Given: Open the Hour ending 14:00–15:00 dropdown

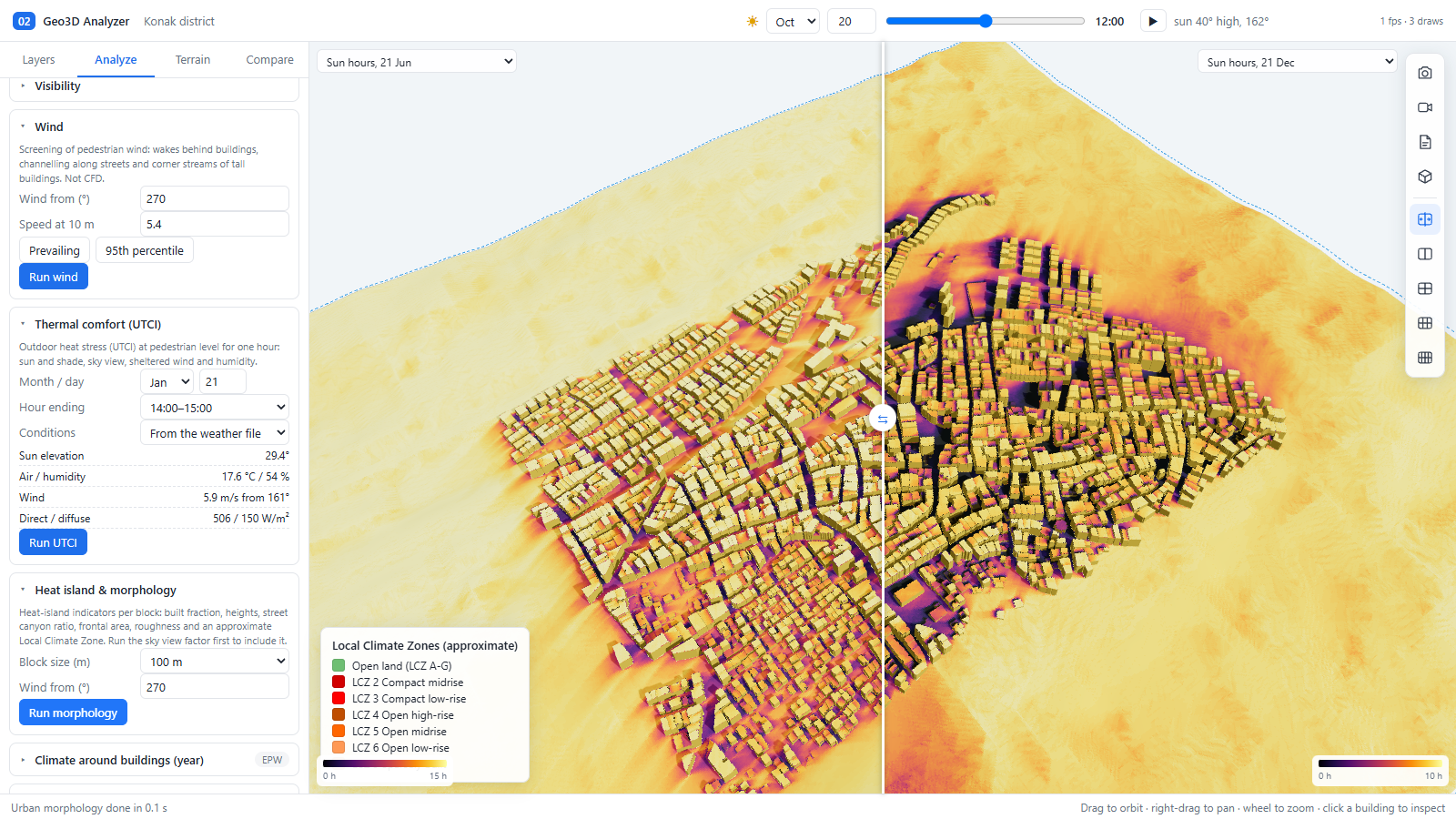Looking at the screenshot, I should [215, 408].
